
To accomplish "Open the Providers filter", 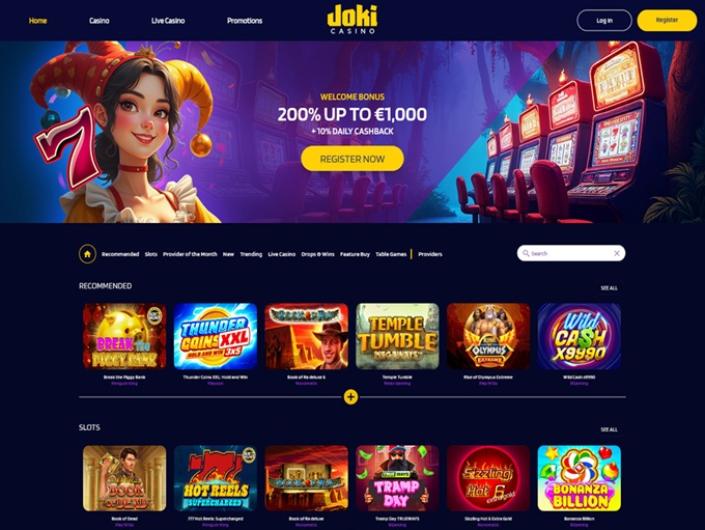I will pyautogui.click(x=430, y=254).
